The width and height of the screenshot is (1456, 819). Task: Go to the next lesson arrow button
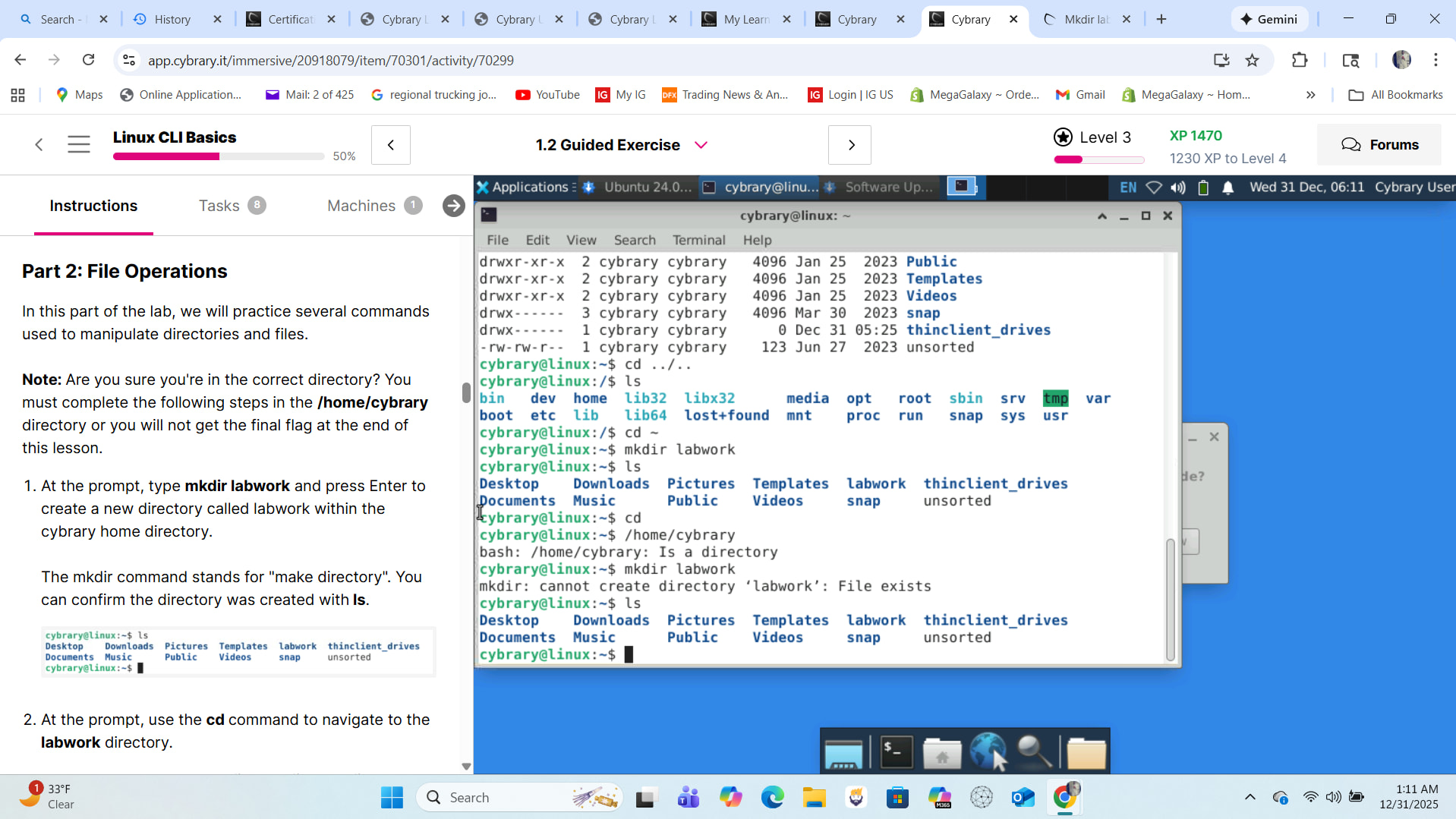(x=850, y=145)
